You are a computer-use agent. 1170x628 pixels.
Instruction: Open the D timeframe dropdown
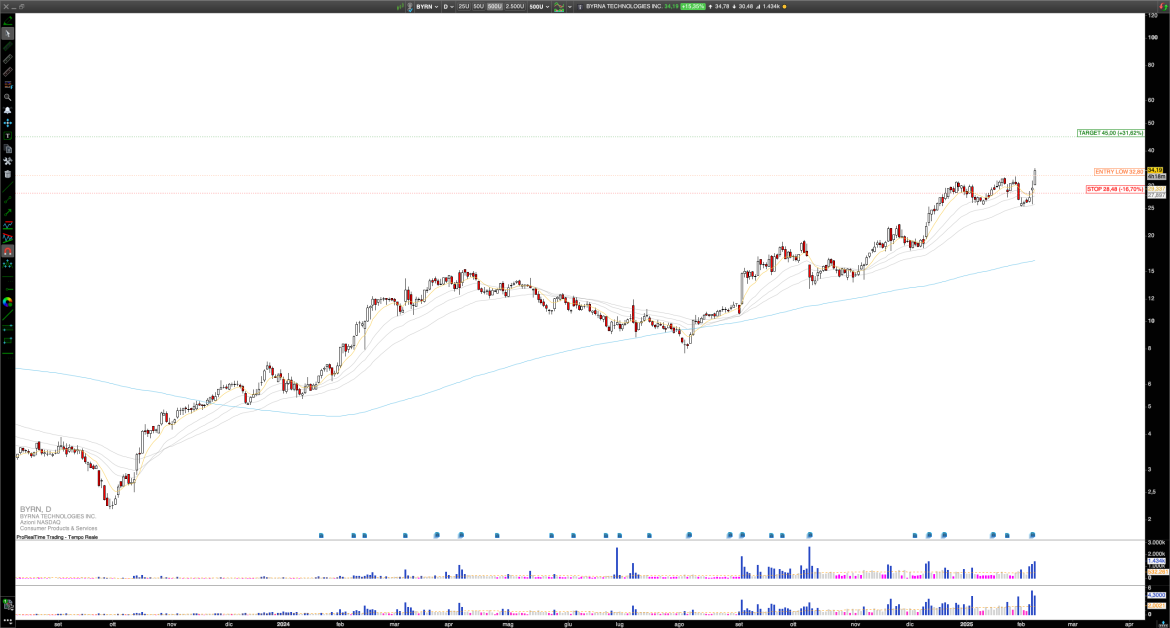pyautogui.click(x=448, y=7)
